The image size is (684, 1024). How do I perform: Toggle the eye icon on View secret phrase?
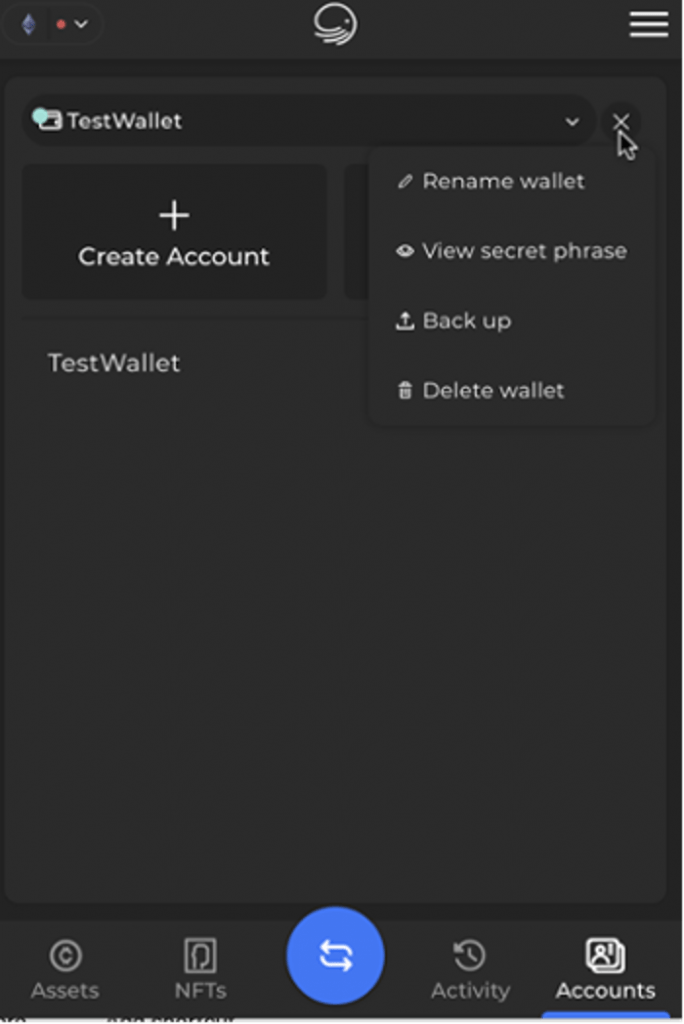pos(405,251)
